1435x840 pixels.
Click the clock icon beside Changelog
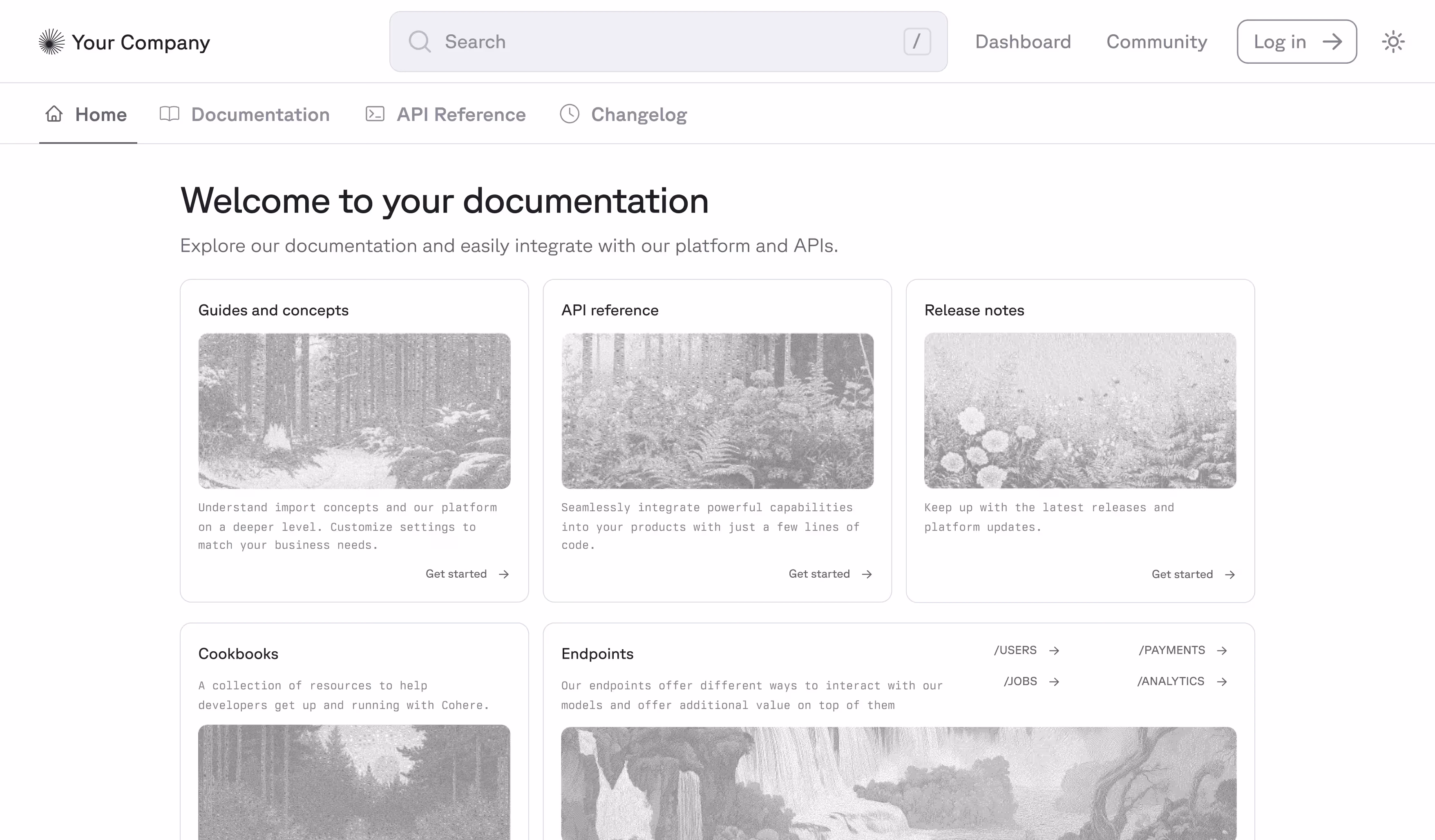[570, 114]
